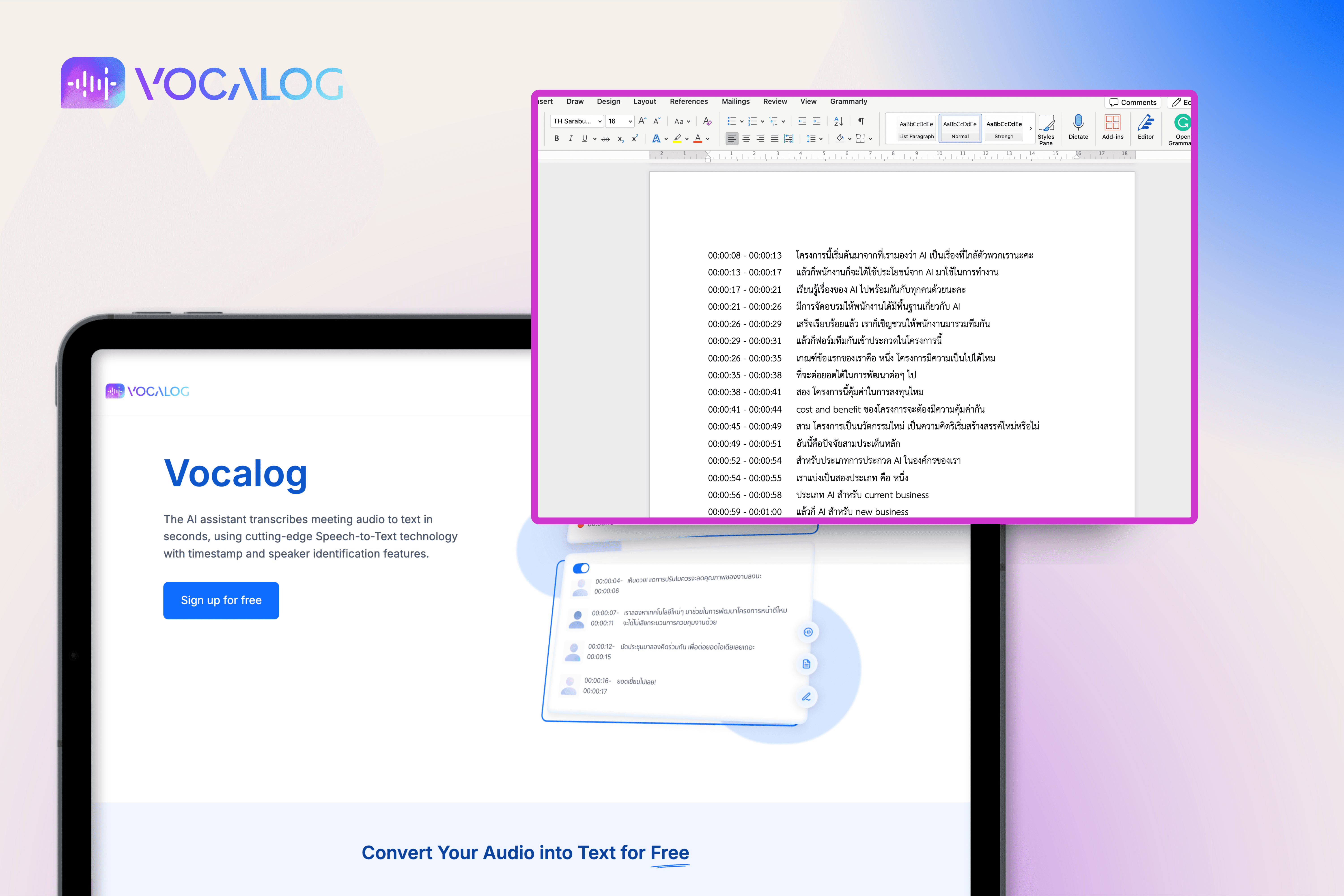The width and height of the screenshot is (1344, 896).
Task: Toggle italic formatting in Word ribbon
Action: 570,138
